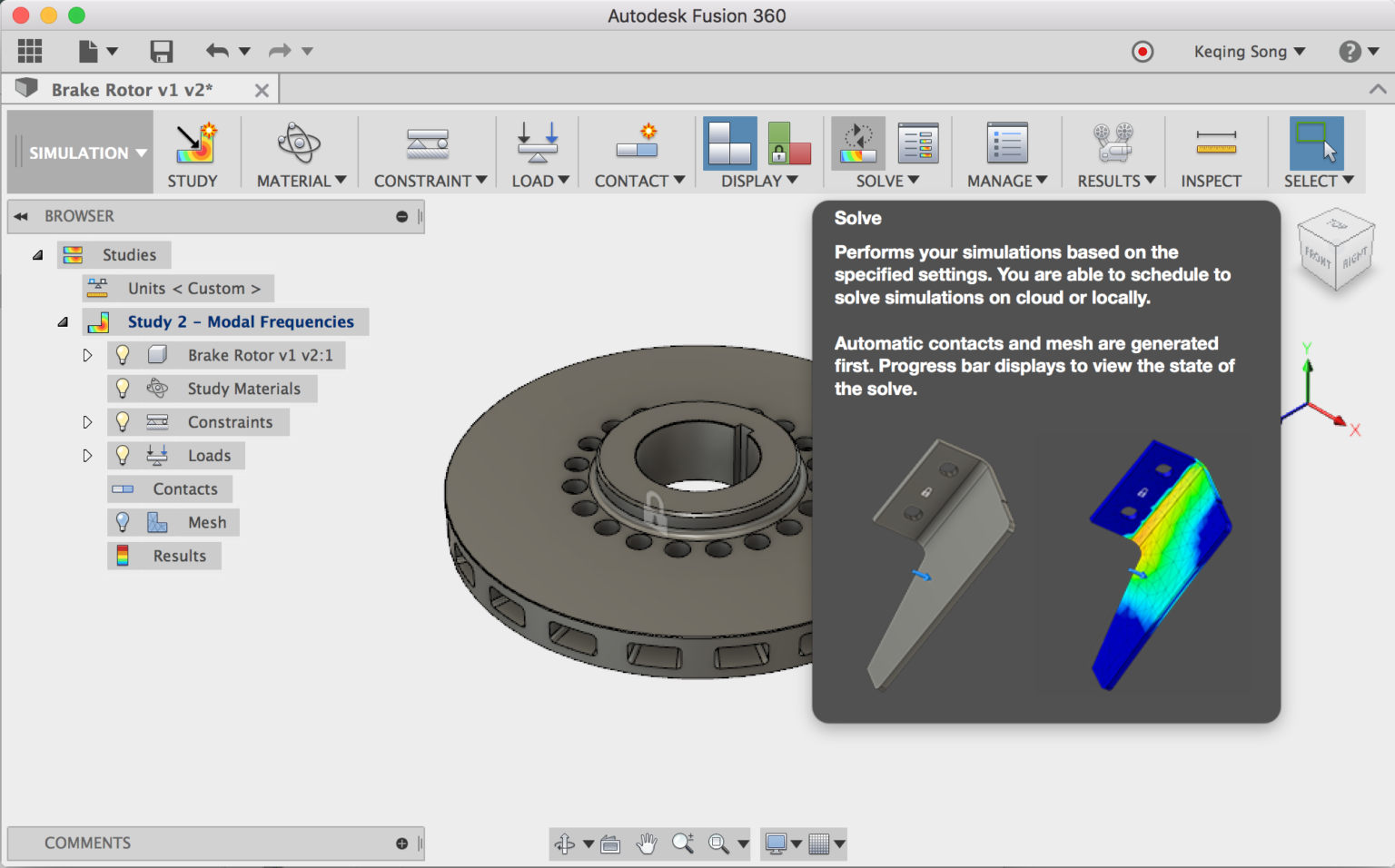Viewport: 1395px width, 868px height.
Task: Open the COMMENTS panel
Action: click(x=87, y=843)
